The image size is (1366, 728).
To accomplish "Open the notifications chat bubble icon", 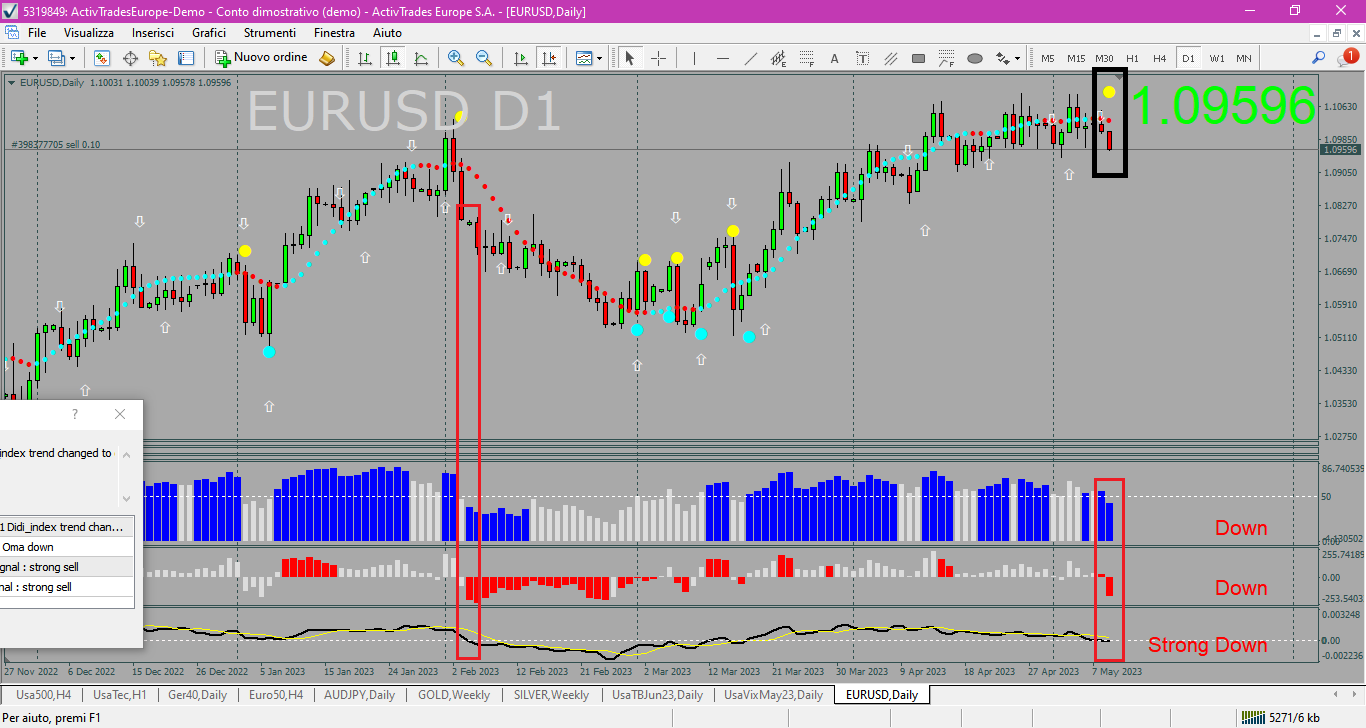I will click(1348, 58).
